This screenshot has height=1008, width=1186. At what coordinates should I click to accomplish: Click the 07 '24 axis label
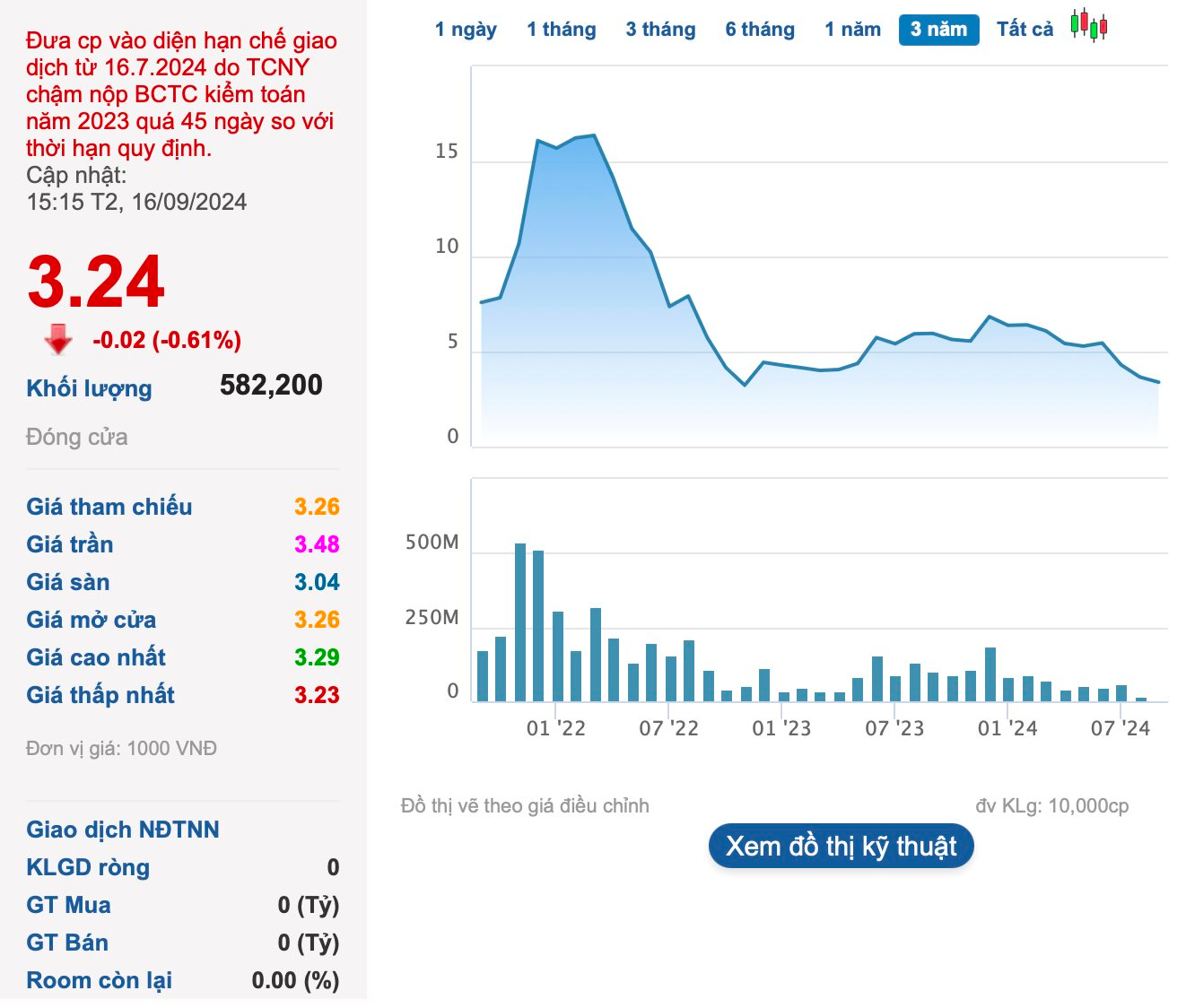tap(1121, 728)
